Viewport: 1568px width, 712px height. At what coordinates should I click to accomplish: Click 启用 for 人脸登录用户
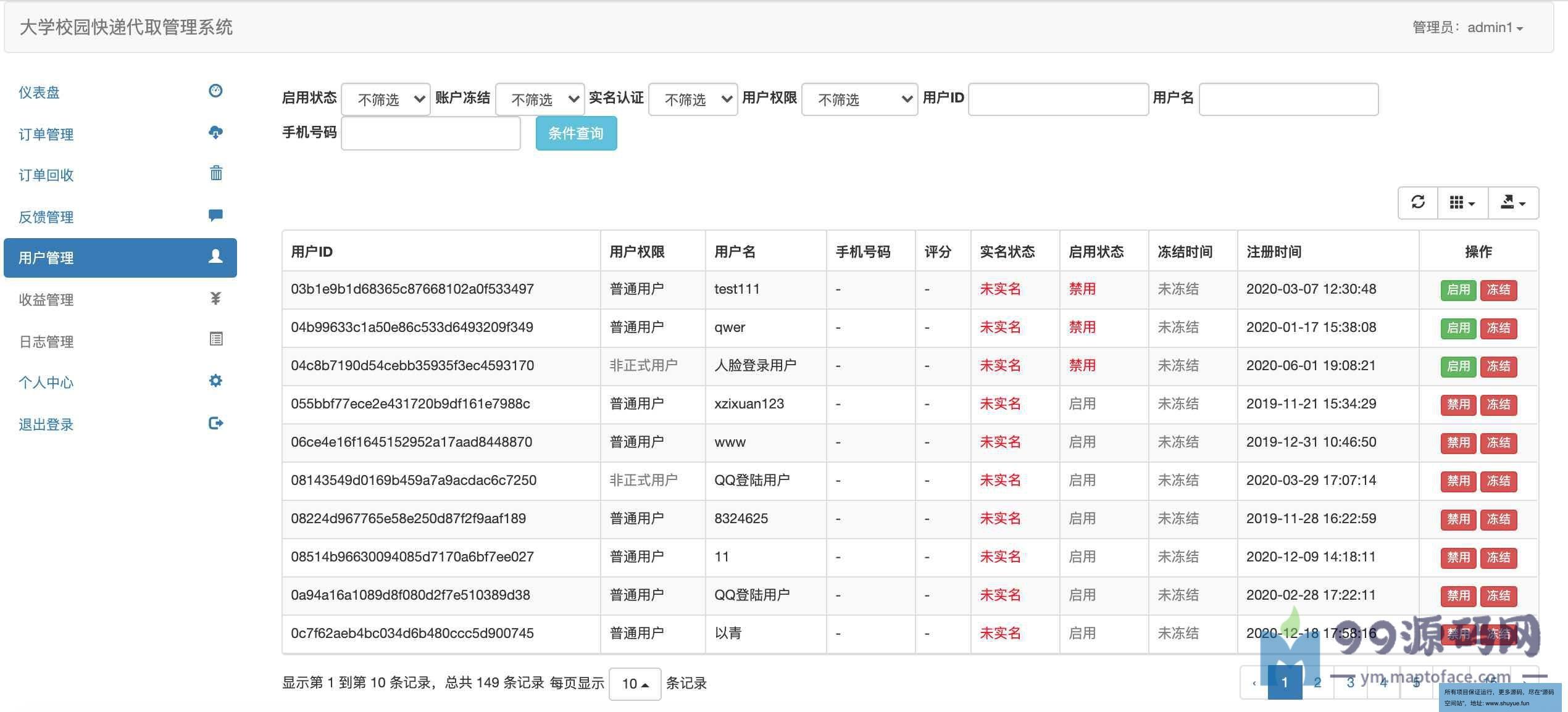click(1458, 366)
